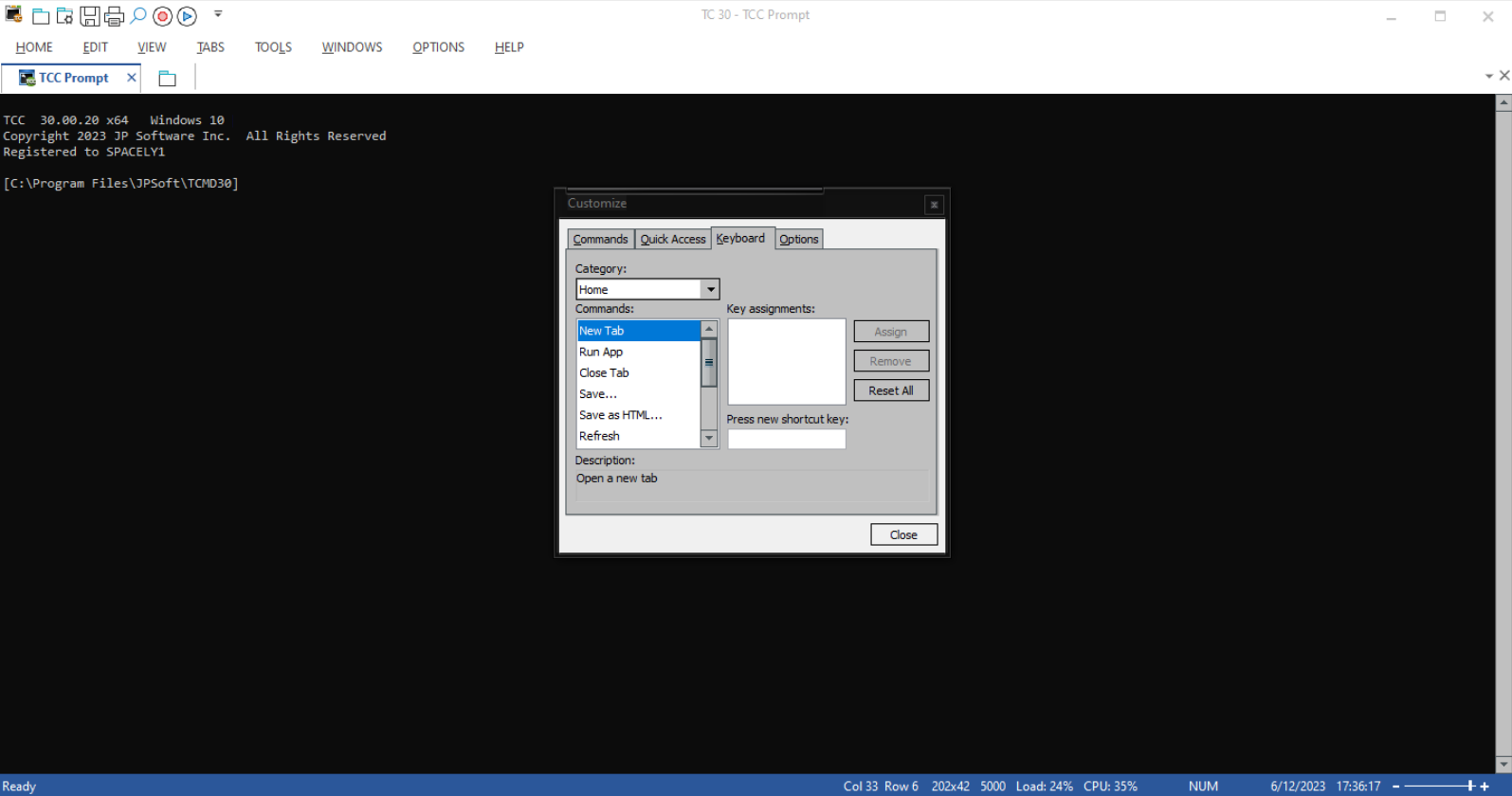Viewport: 1512px width, 796px height.
Task: Switch to the Options tab in Customize
Action: tap(799, 239)
